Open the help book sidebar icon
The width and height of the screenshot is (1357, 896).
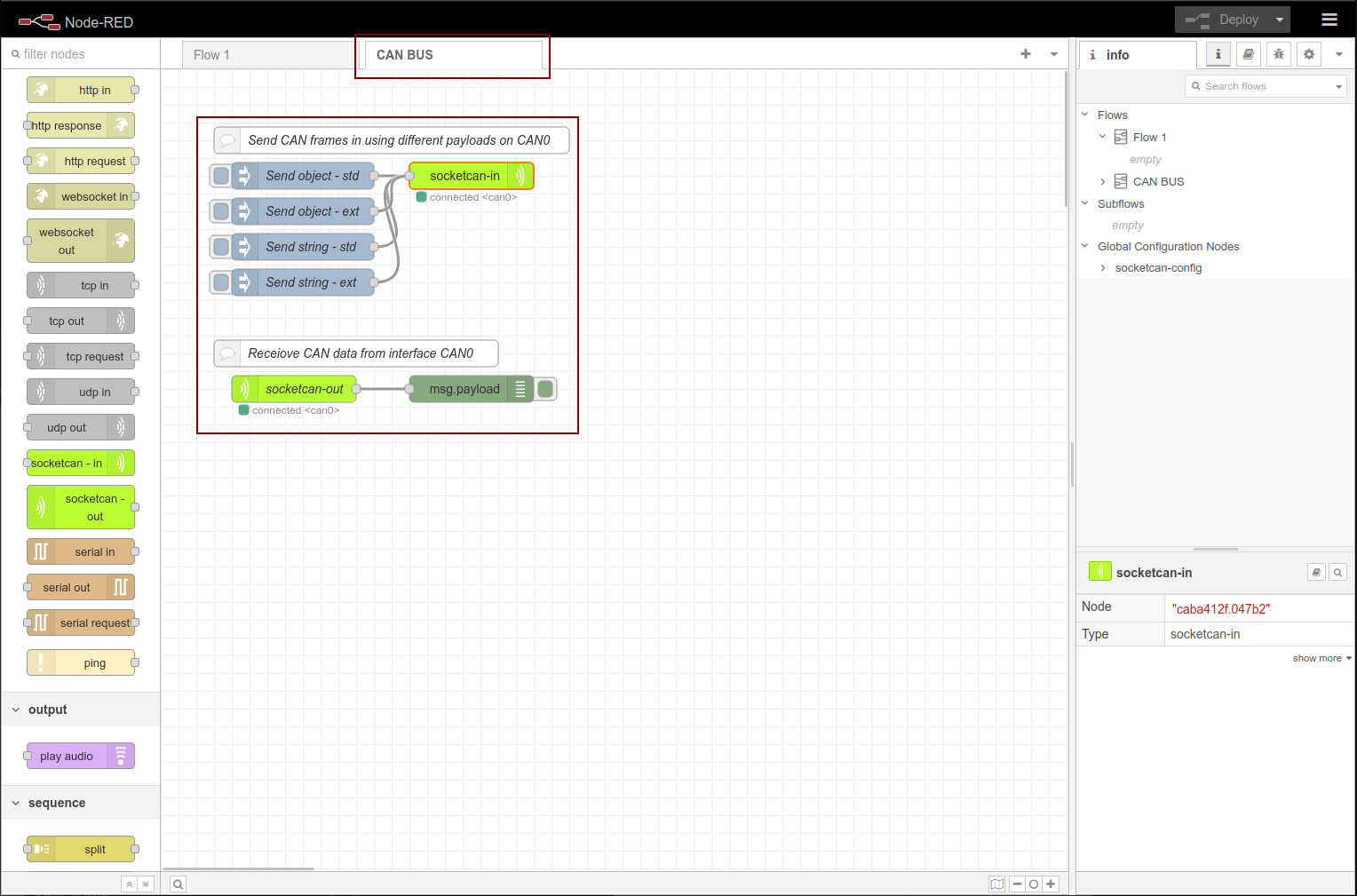pos(1248,54)
